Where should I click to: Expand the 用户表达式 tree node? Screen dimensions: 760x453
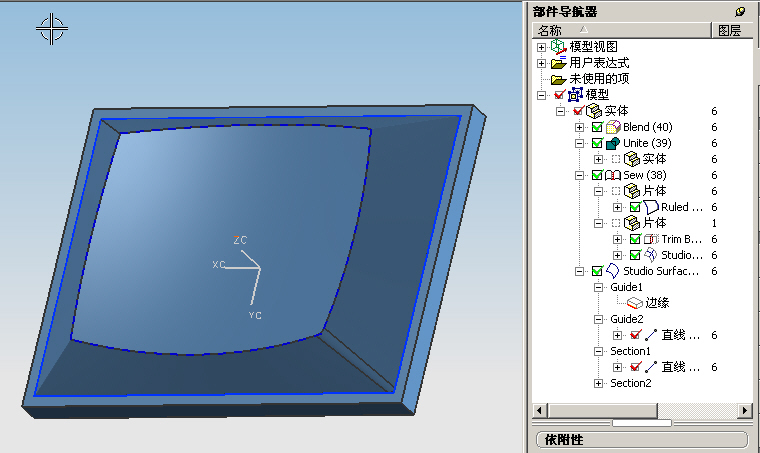coord(541,63)
